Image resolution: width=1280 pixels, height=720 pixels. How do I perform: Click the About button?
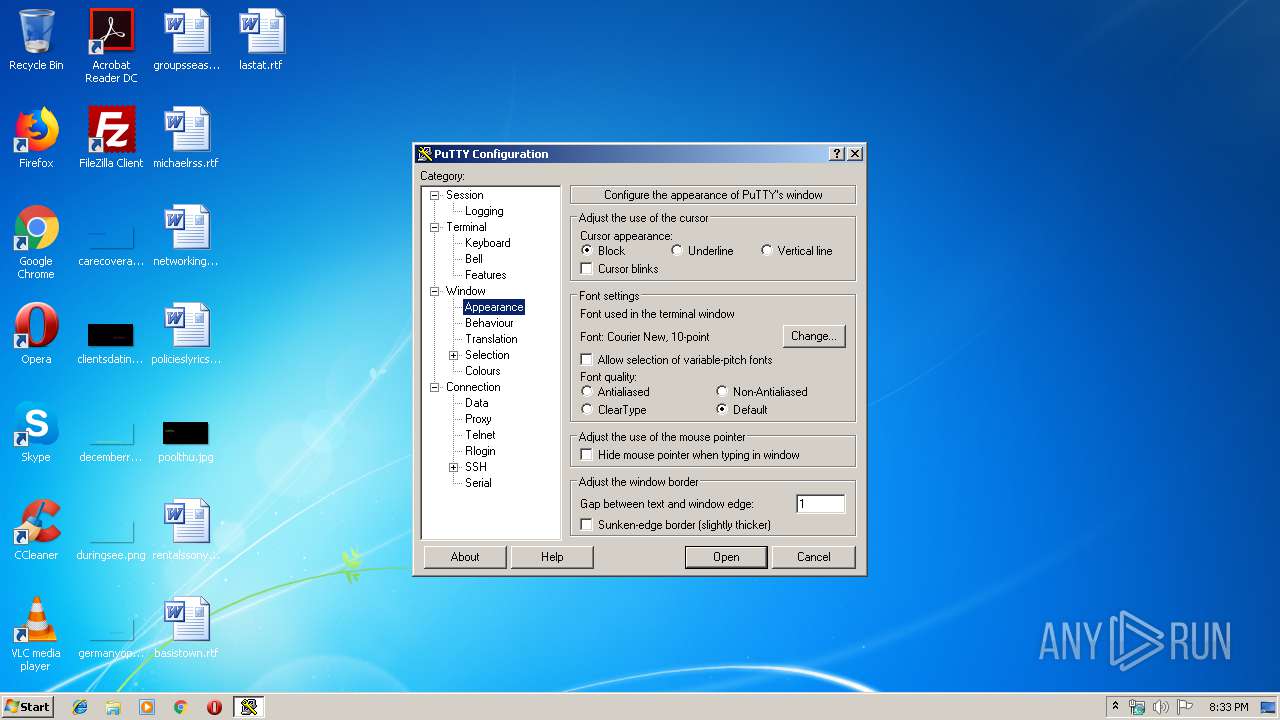[x=465, y=557]
